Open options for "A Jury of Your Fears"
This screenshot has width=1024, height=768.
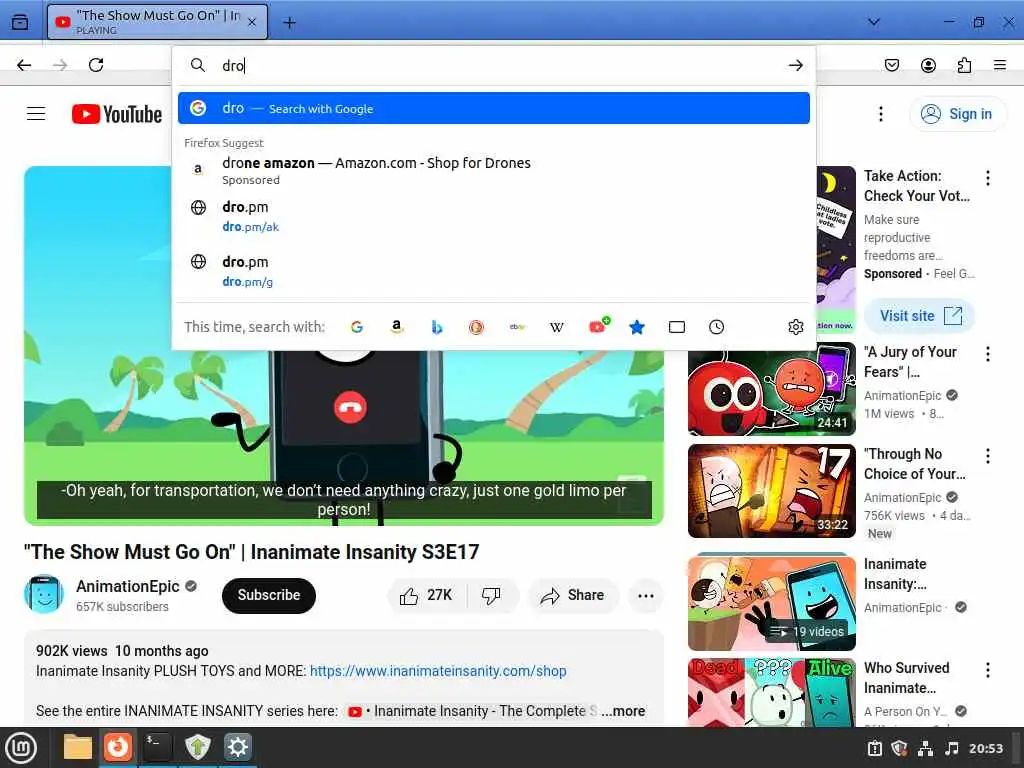pos(987,354)
